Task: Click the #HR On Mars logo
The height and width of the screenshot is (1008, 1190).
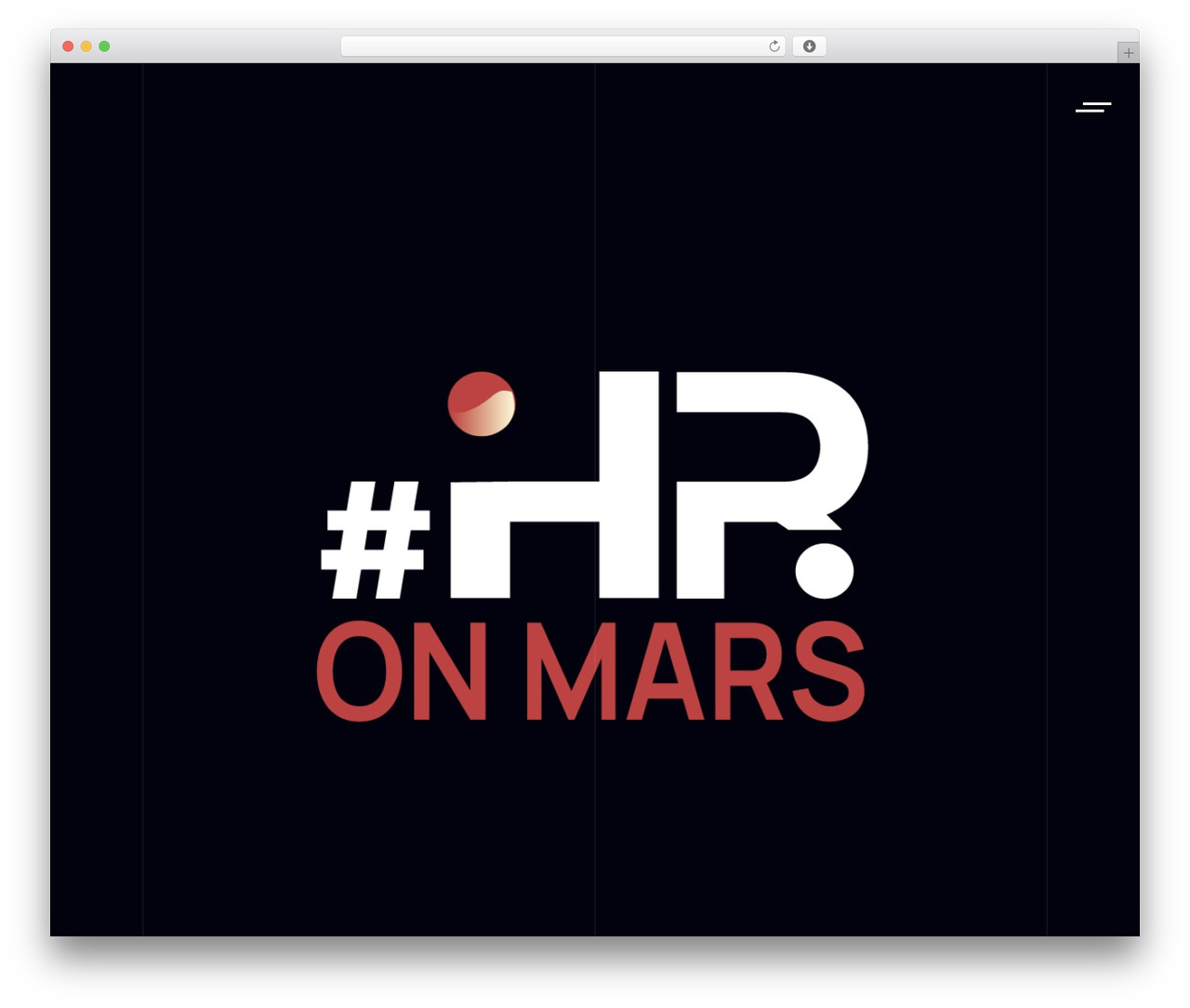Action: pyautogui.click(x=594, y=546)
